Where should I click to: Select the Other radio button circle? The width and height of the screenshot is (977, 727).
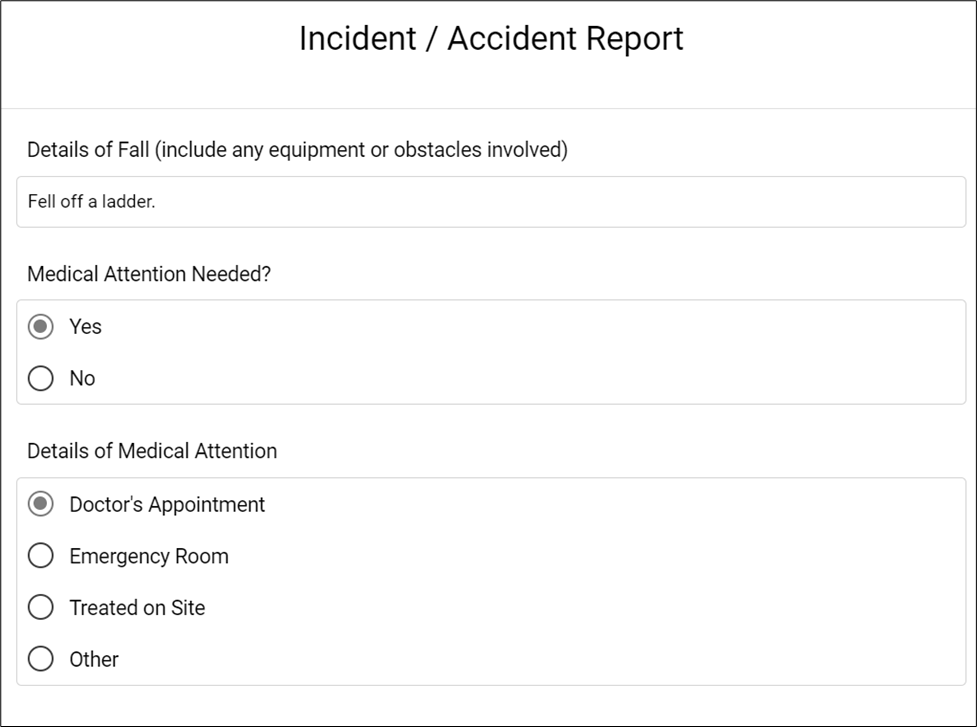tap(41, 659)
